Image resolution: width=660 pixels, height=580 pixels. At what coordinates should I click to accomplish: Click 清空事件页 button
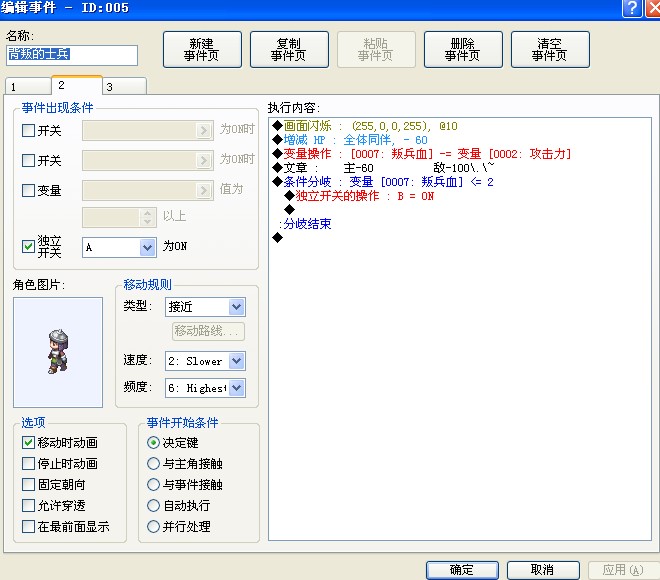pos(550,49)
